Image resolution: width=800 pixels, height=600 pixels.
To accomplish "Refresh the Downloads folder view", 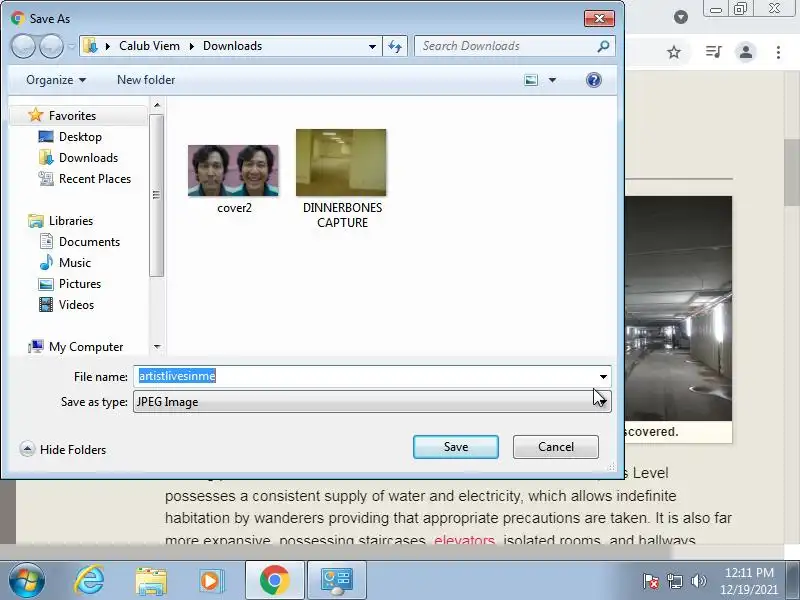I will coord(395,46).
